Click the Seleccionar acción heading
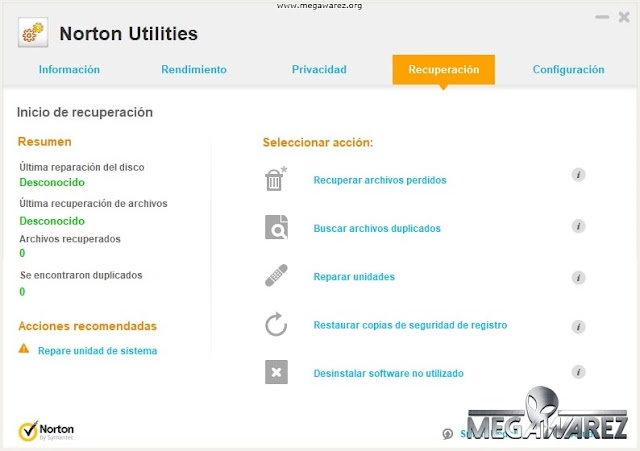 (x=318, y=142)
